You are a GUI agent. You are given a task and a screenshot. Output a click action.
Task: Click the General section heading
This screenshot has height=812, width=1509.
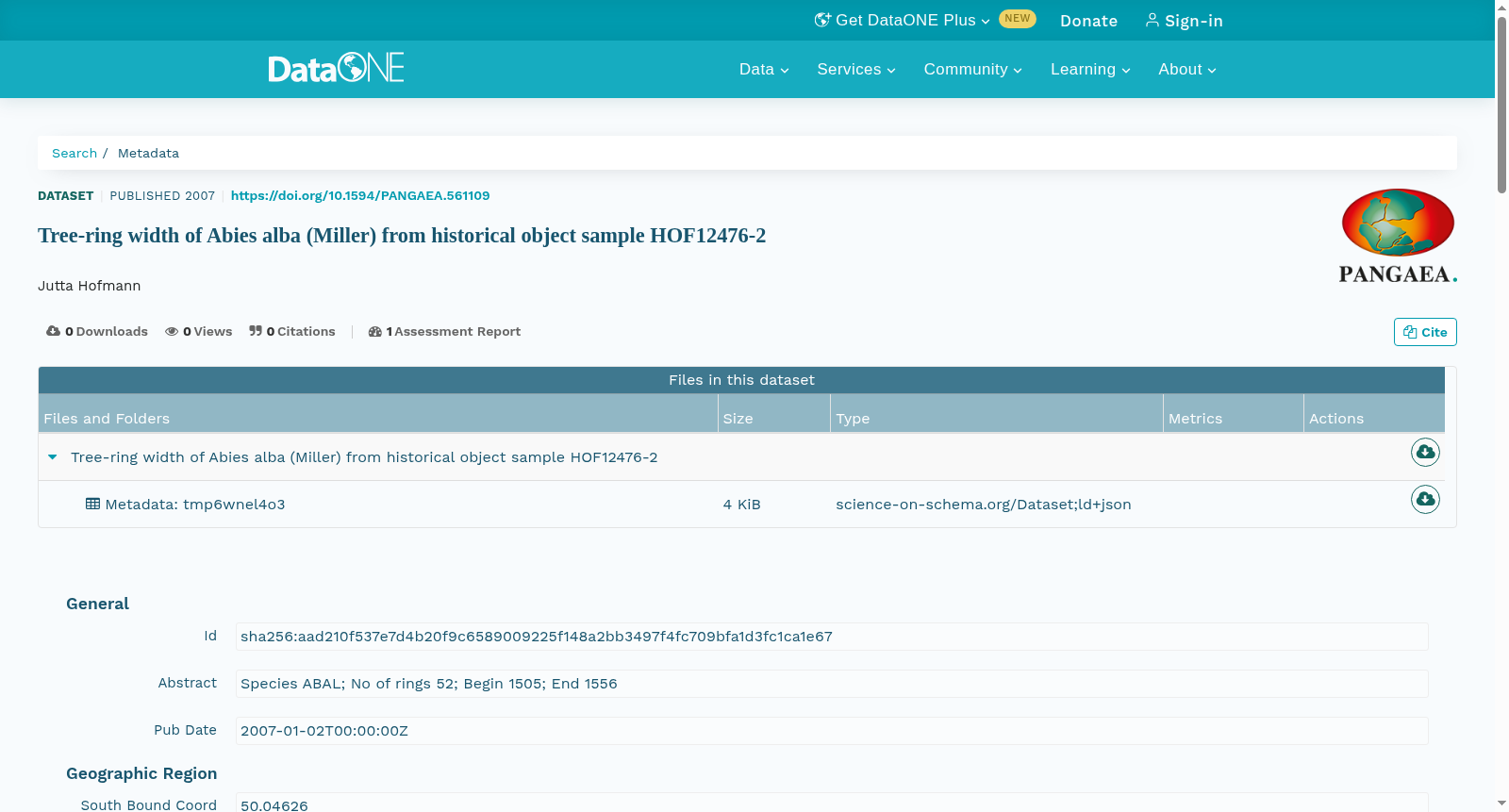(97, 604)
